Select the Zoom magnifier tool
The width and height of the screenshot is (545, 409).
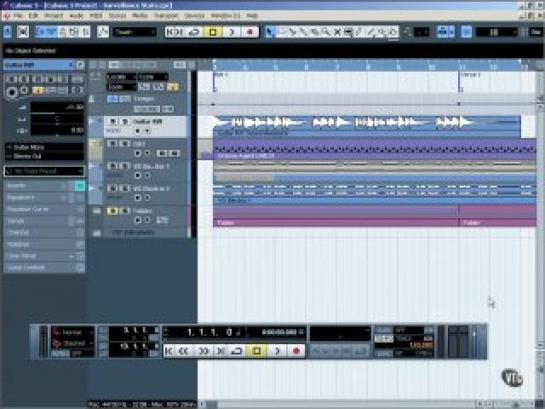(326, 32)
